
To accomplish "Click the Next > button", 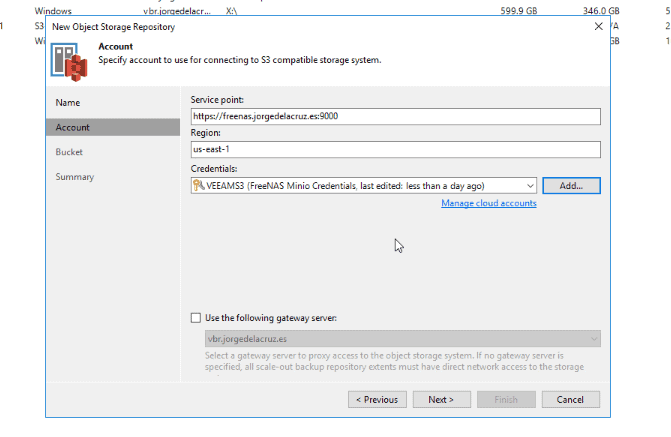I will [441, 399].
